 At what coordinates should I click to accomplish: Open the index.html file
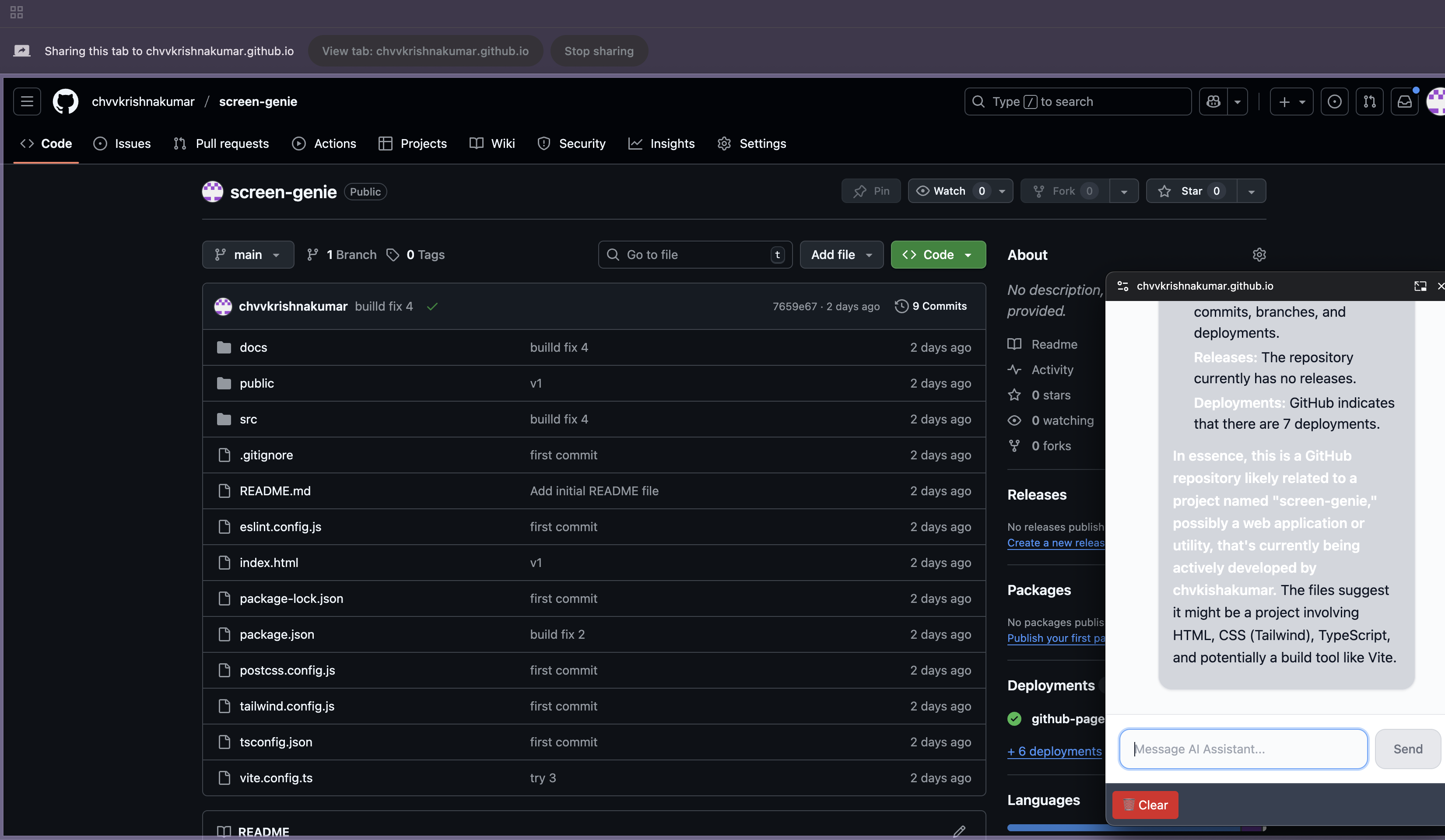pyautogui.click(x=268, y=563)
